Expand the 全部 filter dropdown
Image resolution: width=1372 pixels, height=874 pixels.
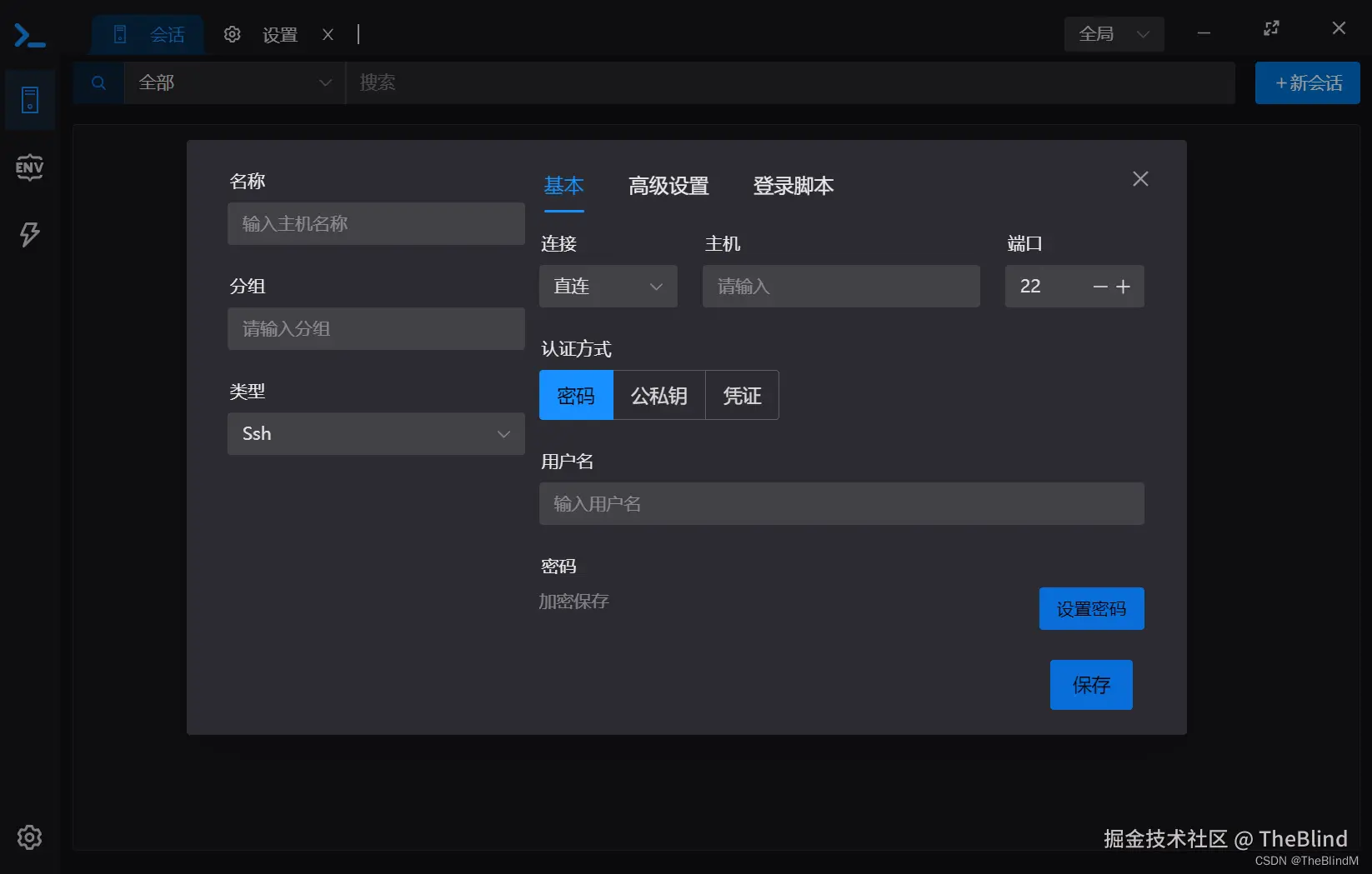click(x=234, y=82)
